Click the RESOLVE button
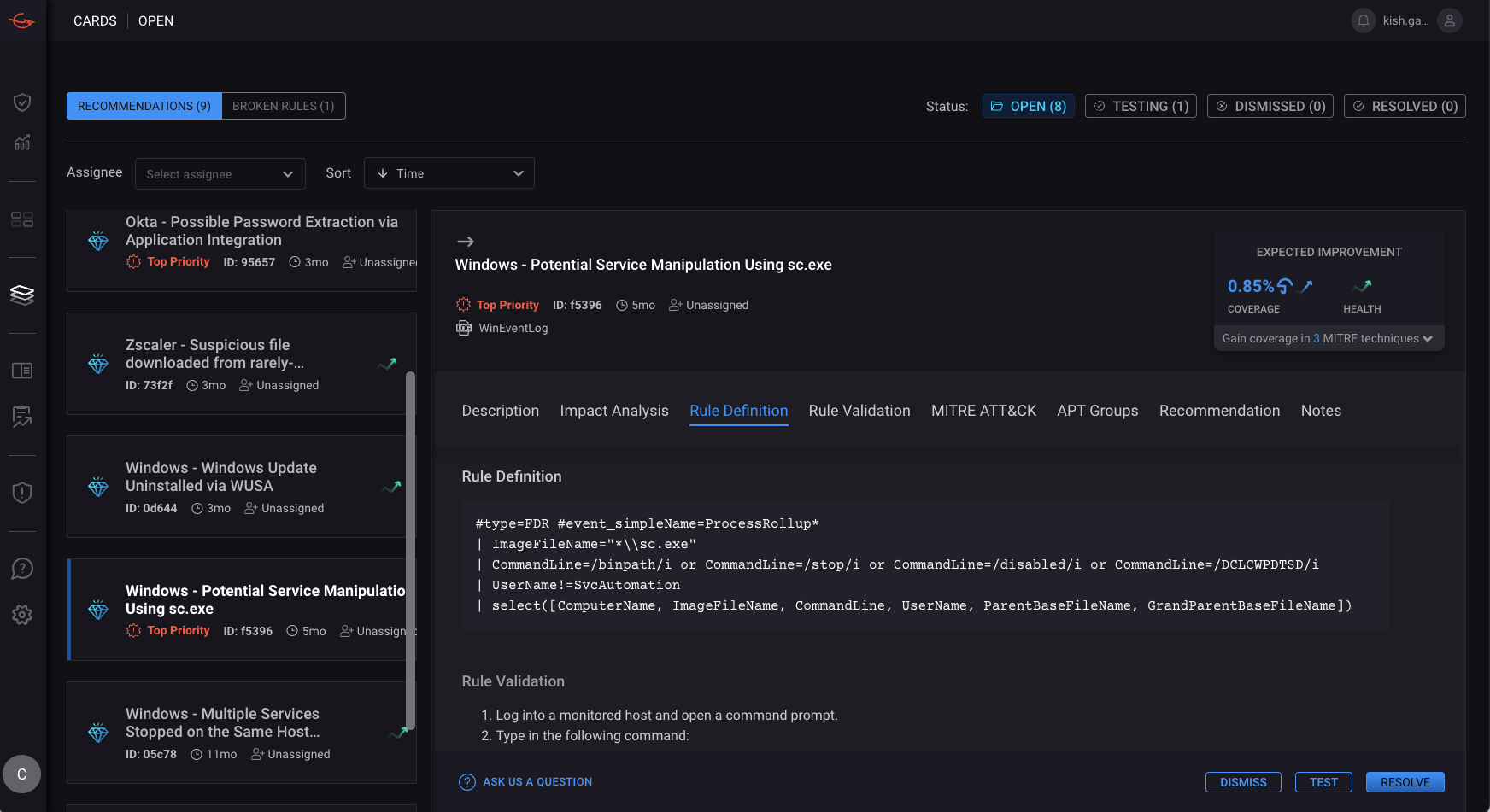1490x812 pixels. (x=1405, y=782)
